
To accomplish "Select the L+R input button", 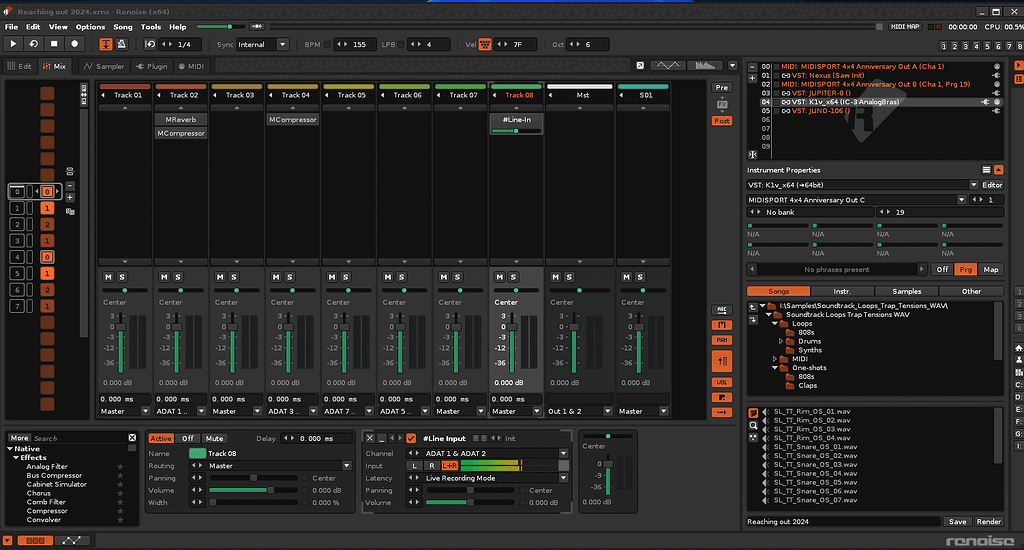I will pos(449,466).
